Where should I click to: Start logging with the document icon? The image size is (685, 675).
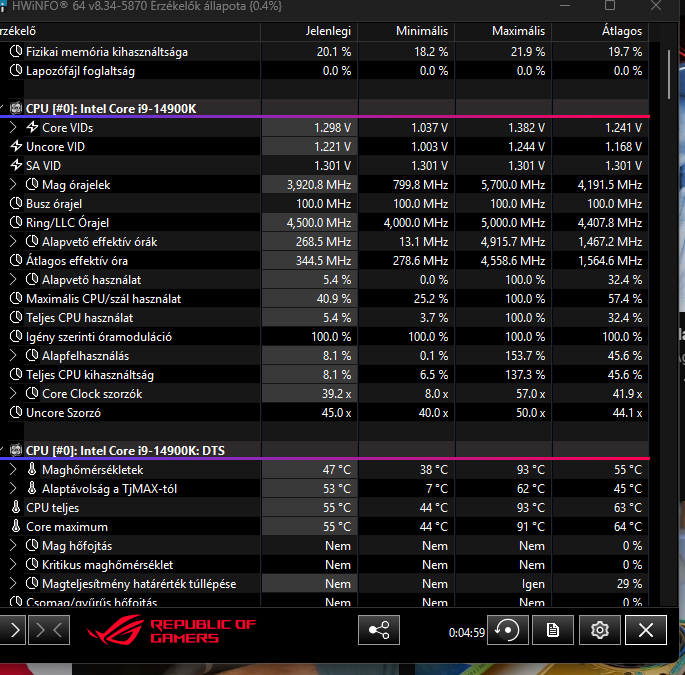(x=552, y=630)
